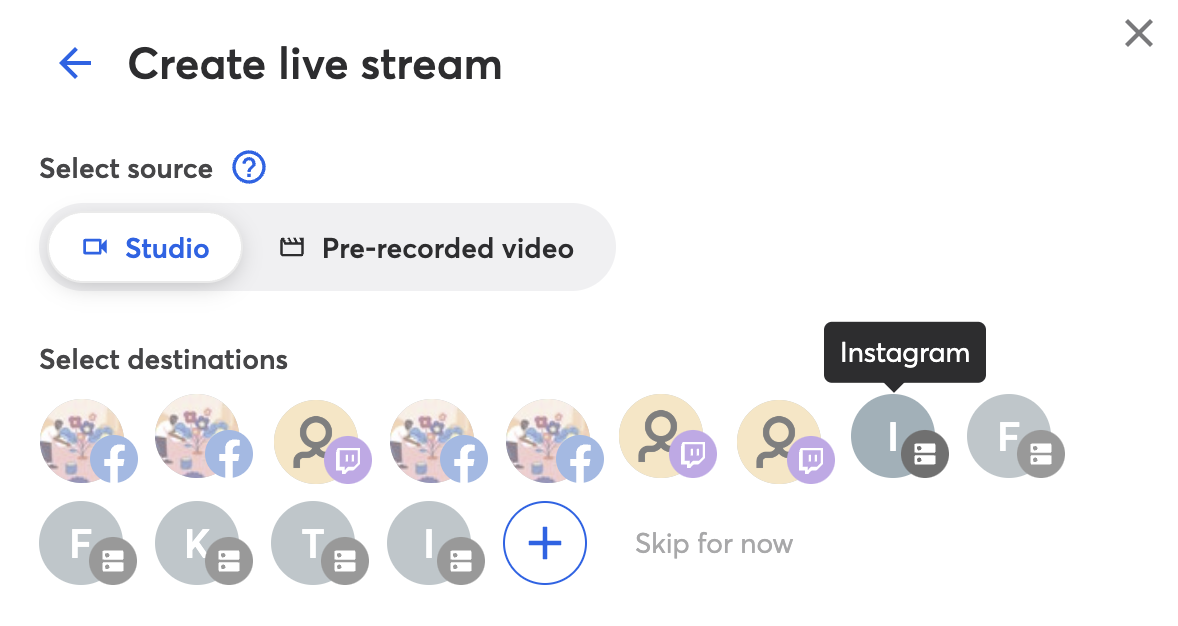Select first "F" destination in bottom row

coord(88,543)
